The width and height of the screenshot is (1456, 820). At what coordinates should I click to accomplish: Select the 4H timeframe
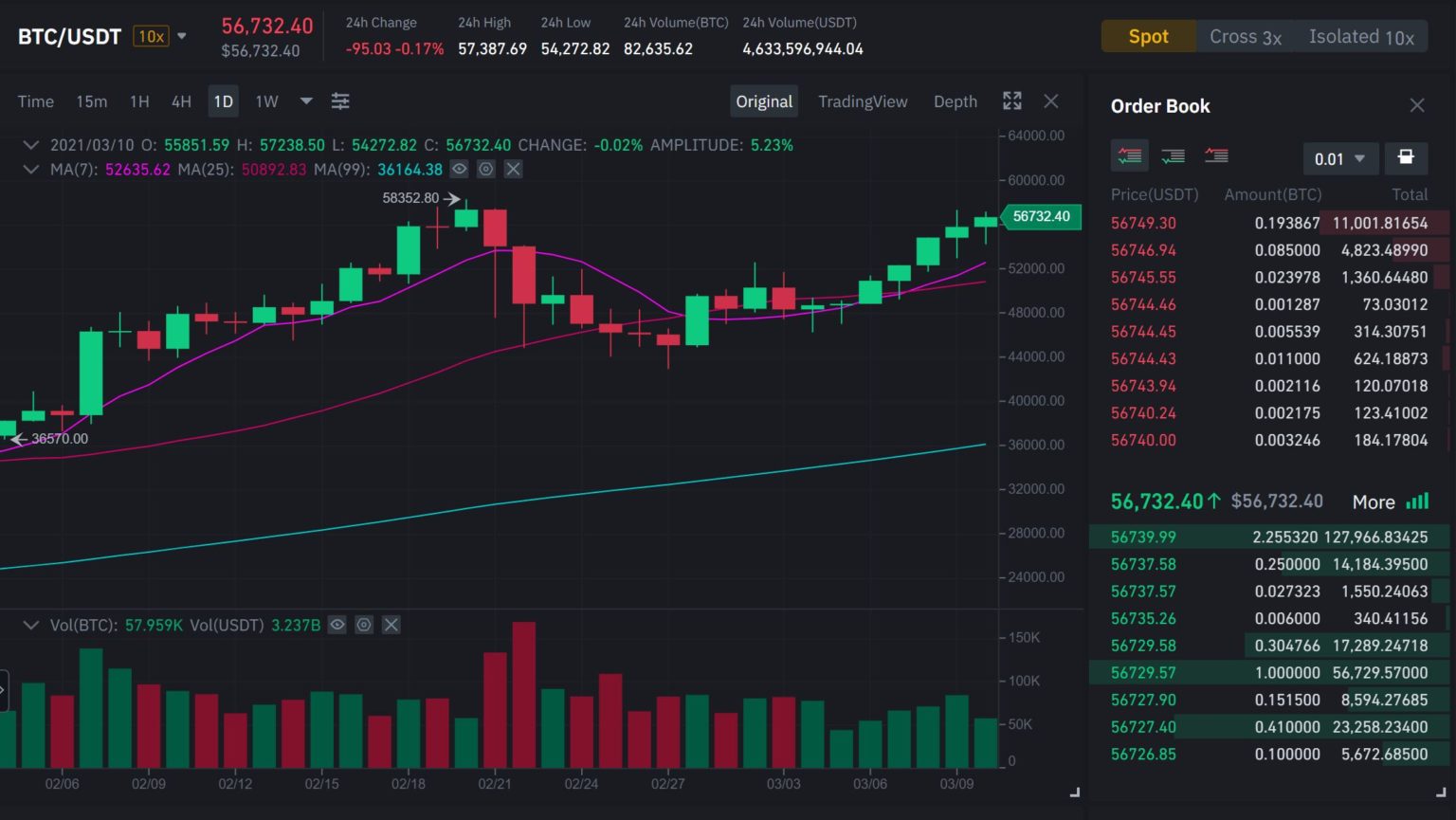[181, 100]
